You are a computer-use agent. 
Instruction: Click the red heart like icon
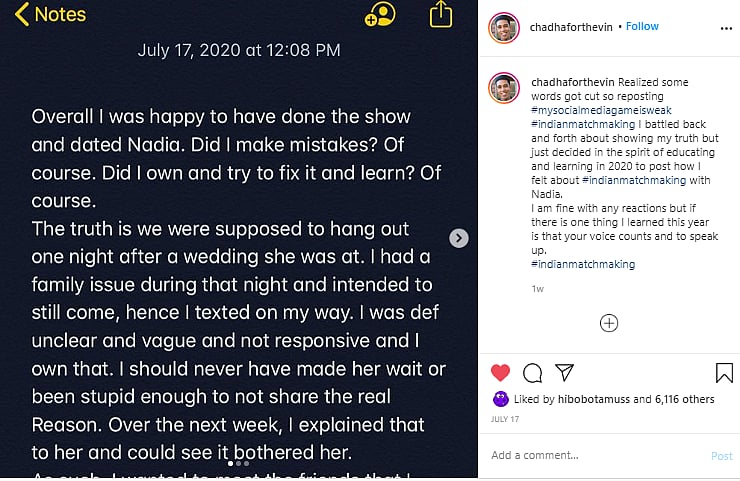click(x=501, y=373)
